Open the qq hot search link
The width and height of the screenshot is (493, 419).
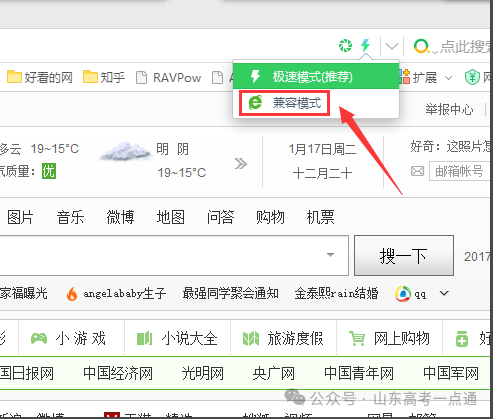[x=420, y=295]
